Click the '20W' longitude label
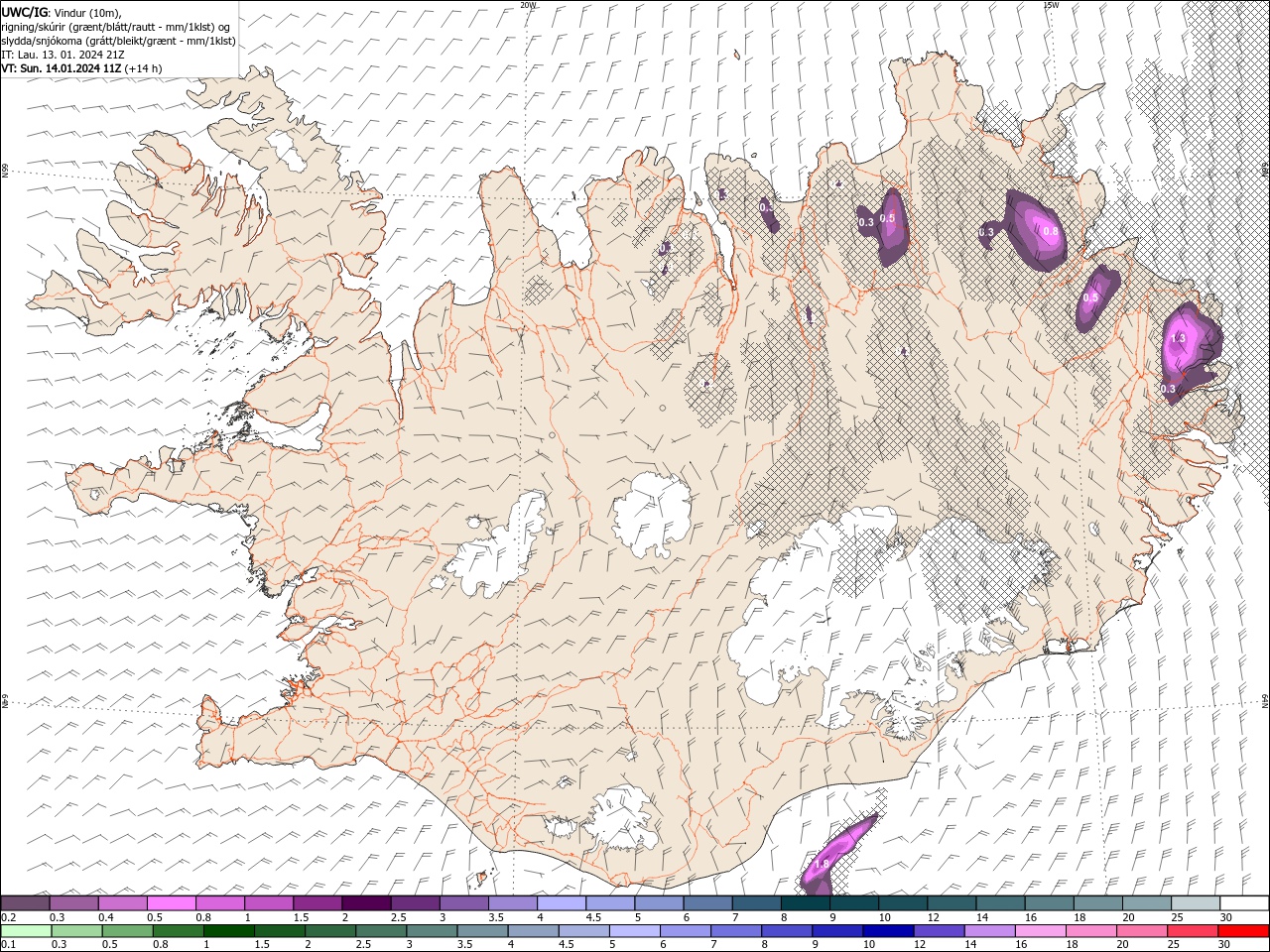Screen dimensions: 1270x952 (528, 5)
